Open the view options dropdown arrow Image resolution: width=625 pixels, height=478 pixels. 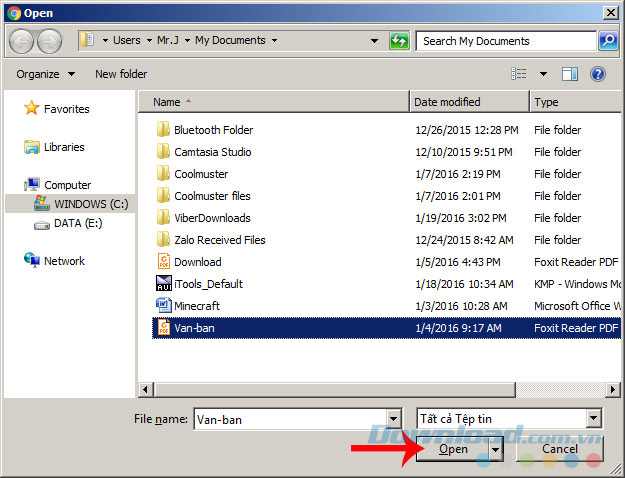tap(543, 74)
